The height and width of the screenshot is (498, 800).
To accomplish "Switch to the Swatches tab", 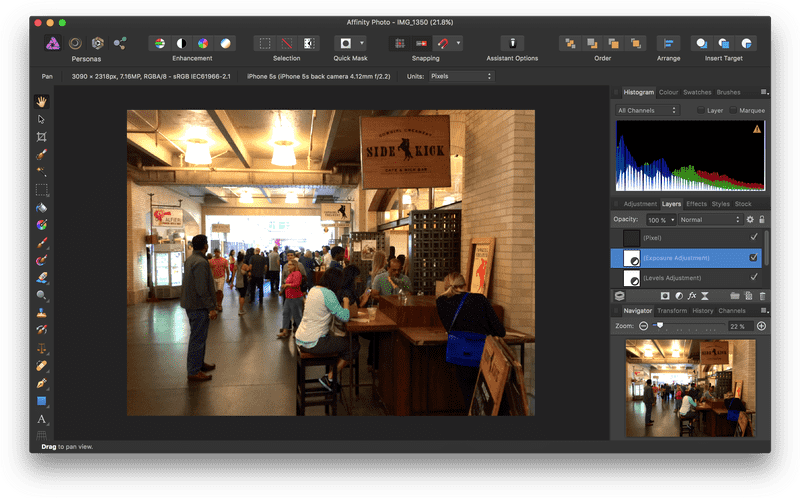I will coord(697,92).
